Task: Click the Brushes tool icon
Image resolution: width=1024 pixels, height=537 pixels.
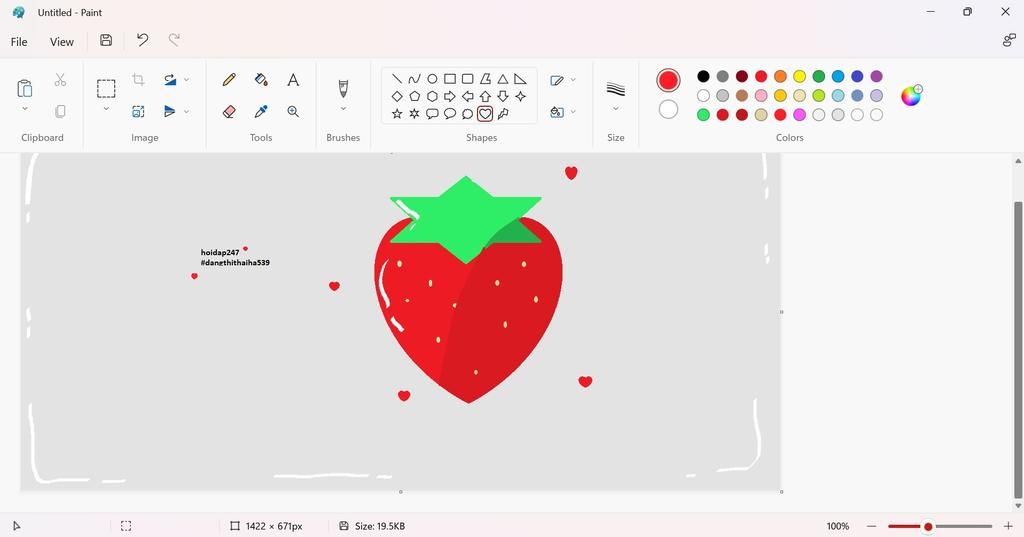Action: pyautogui.click(x=343, y=88)
